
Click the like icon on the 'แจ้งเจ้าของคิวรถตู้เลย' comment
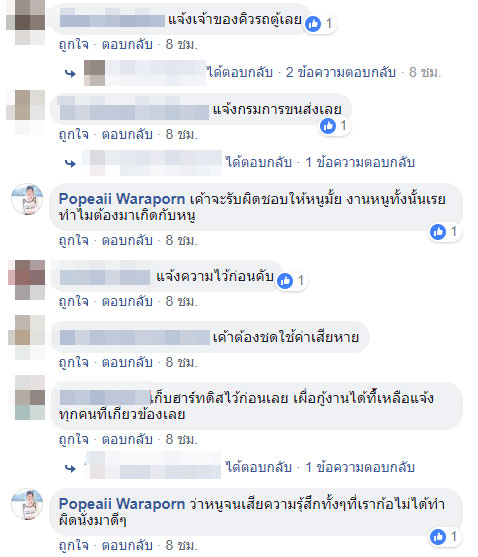coord(313,24)
